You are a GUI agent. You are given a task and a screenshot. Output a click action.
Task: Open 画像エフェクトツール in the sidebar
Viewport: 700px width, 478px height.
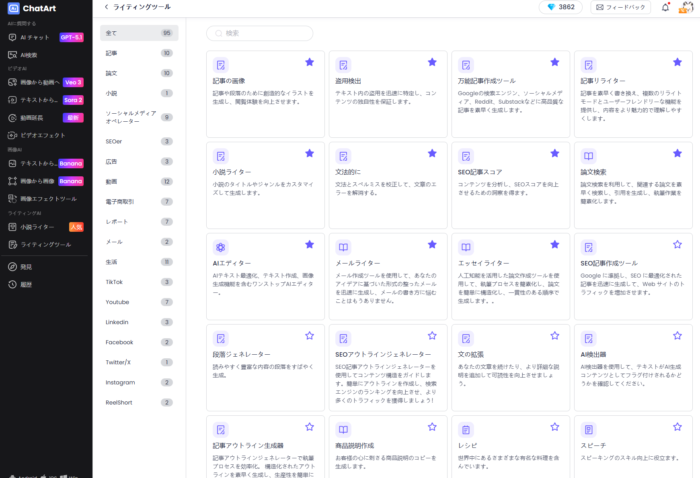[x=46, y=199]
